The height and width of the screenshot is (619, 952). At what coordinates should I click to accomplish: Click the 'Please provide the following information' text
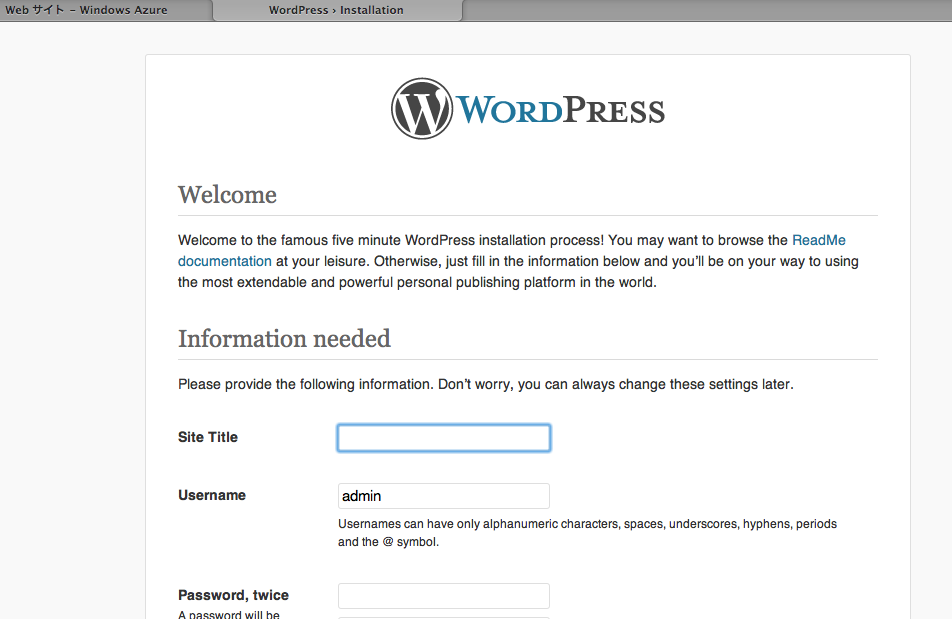coord(486,384)
